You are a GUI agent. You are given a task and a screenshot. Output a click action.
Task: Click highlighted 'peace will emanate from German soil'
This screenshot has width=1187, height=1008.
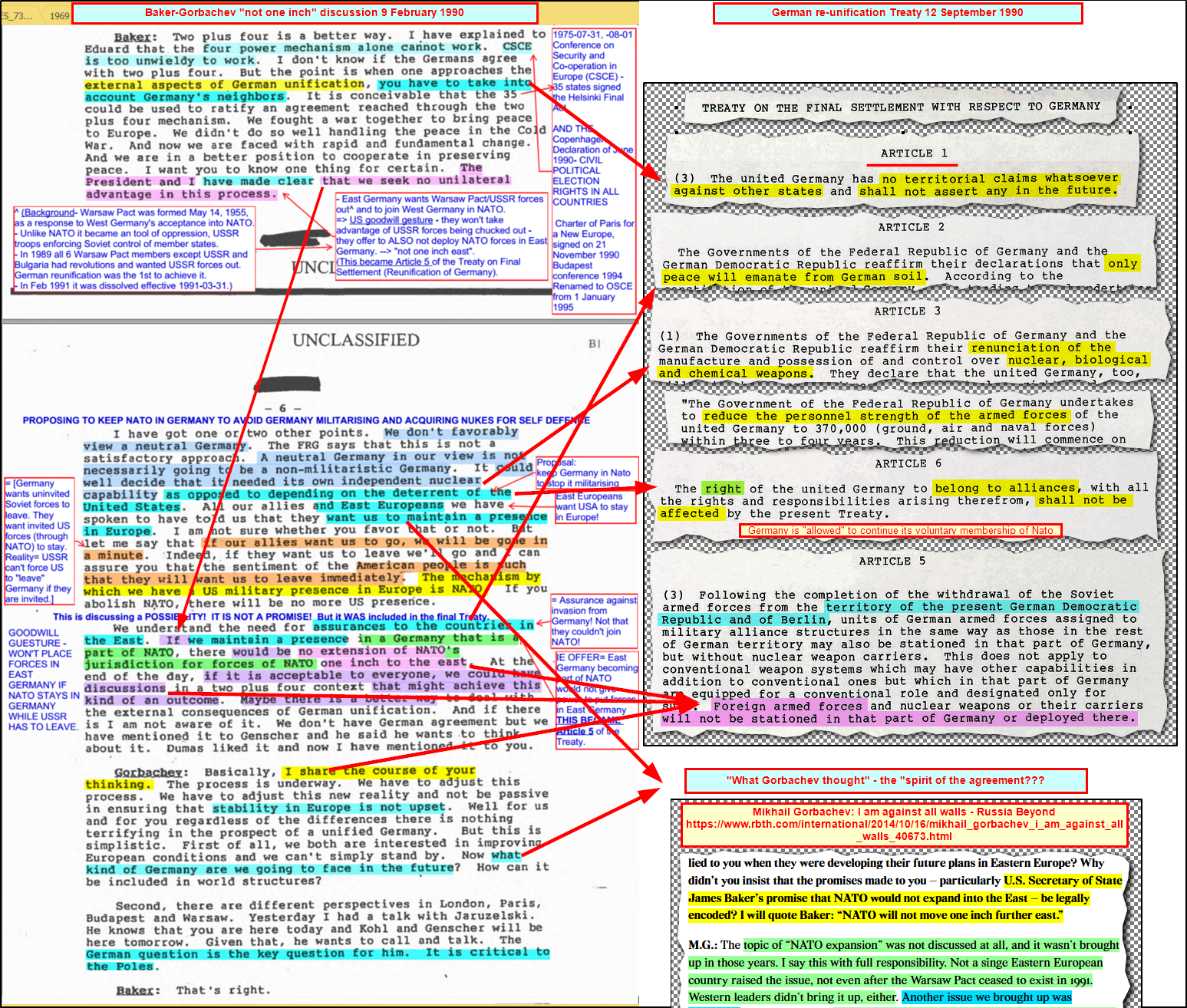coord(794,277)
